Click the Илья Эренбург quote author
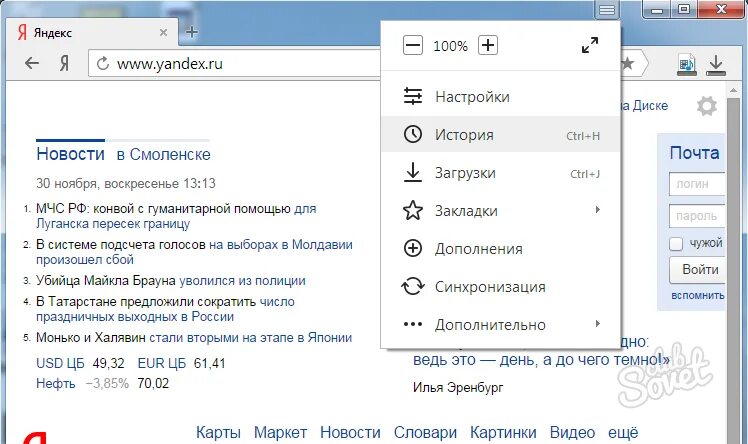Screen dimensions: 748x444 [x=458, y=388]
